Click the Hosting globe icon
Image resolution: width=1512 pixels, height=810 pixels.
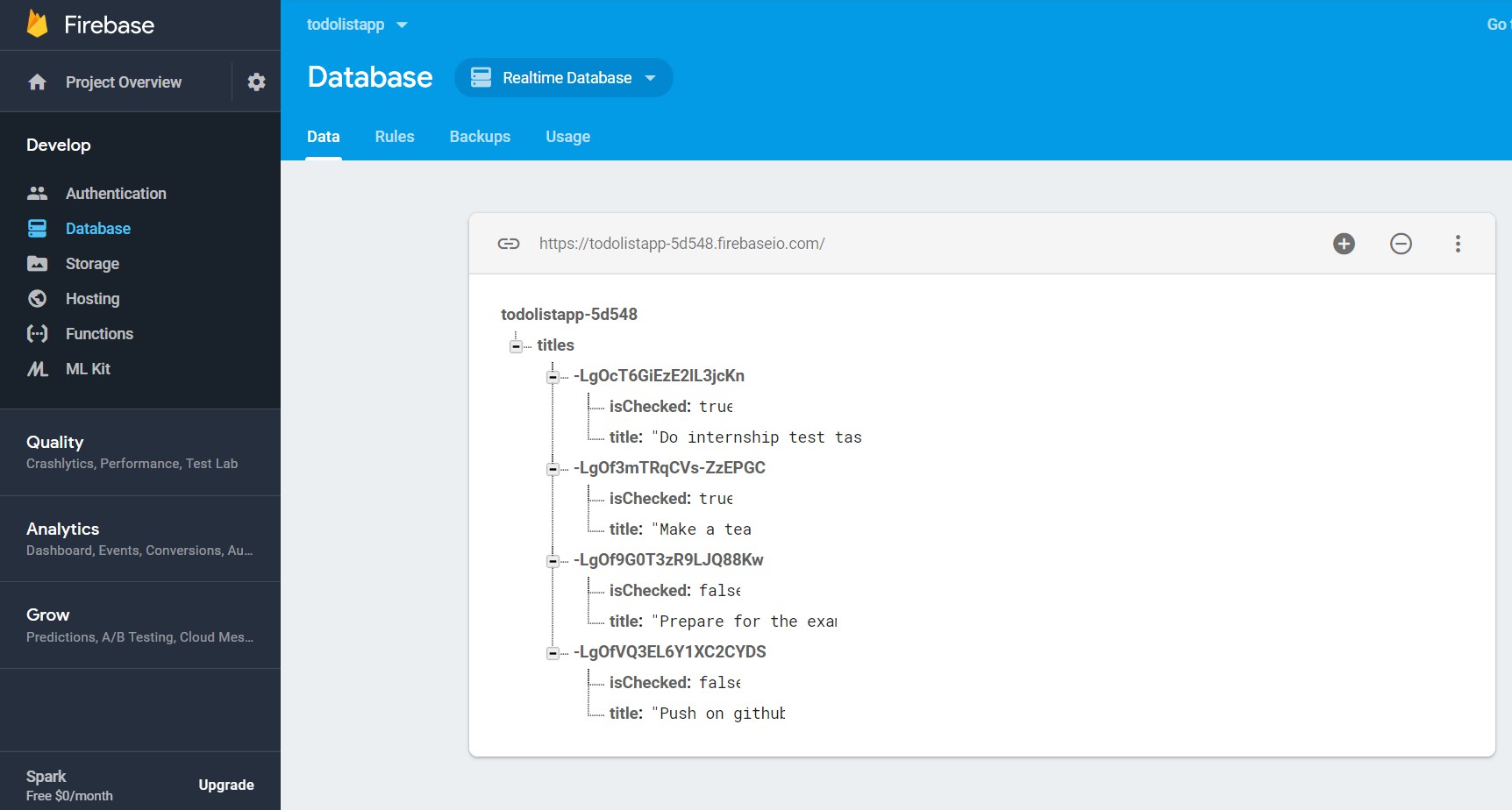pos(37,298)
